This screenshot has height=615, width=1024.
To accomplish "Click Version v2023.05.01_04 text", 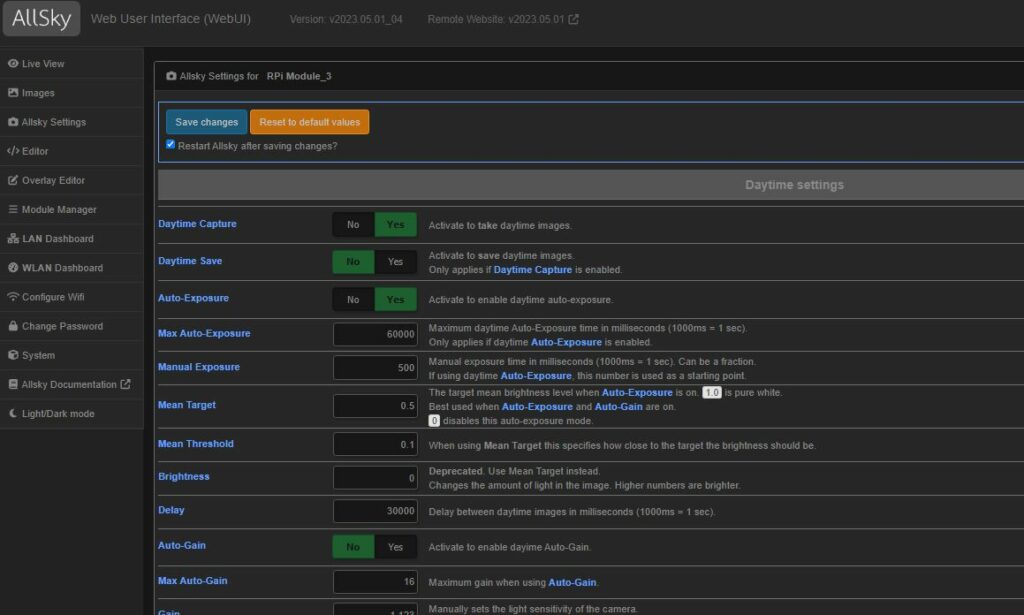I will coord(346,19).
